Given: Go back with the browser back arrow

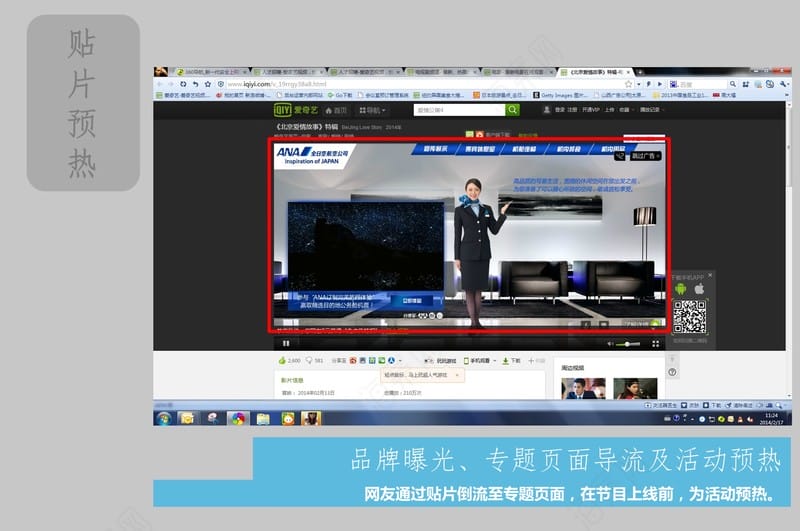Looking at the screenshot, I should 160,84.
